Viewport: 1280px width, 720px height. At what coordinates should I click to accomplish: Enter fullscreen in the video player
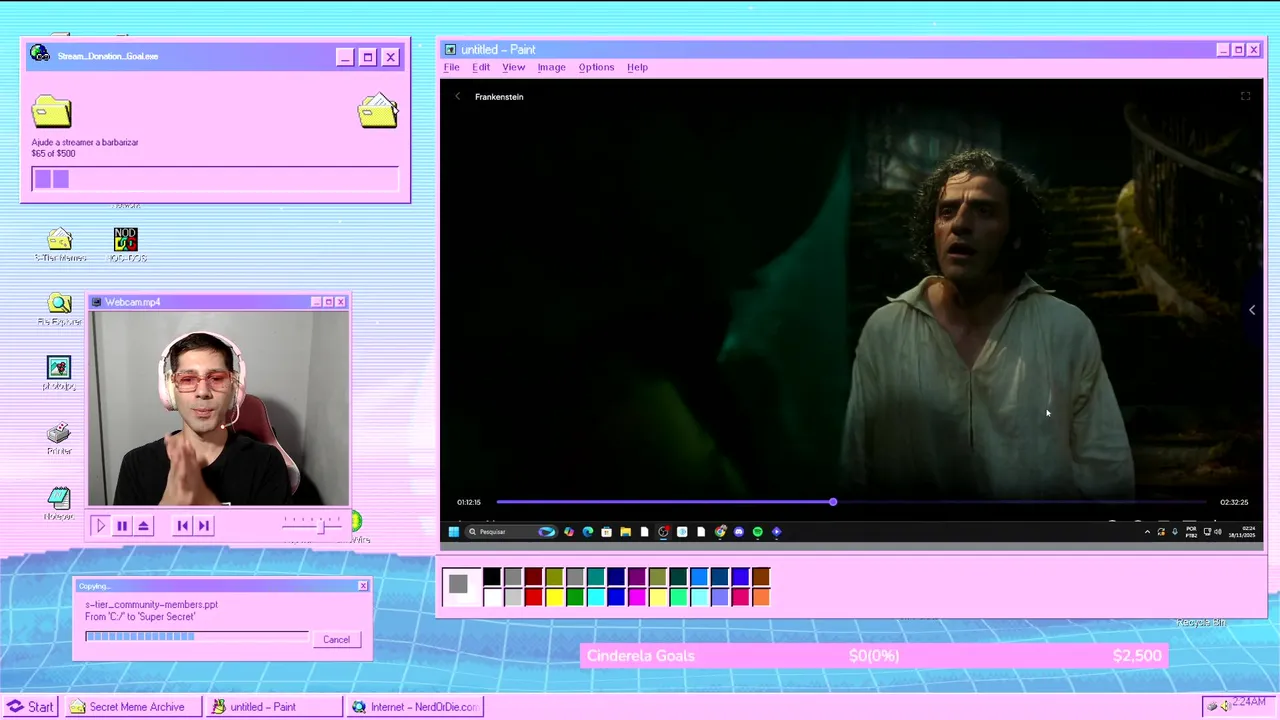point(1245,96)
